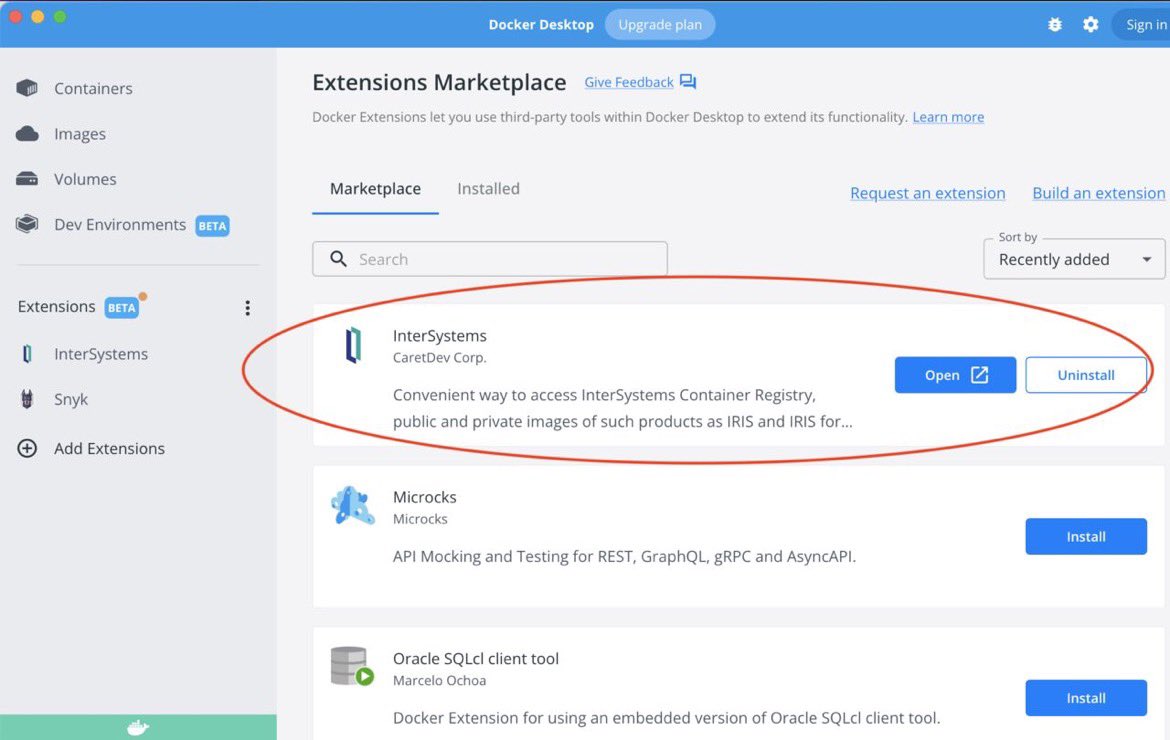Click the Microcks description text

pos(624,556)
